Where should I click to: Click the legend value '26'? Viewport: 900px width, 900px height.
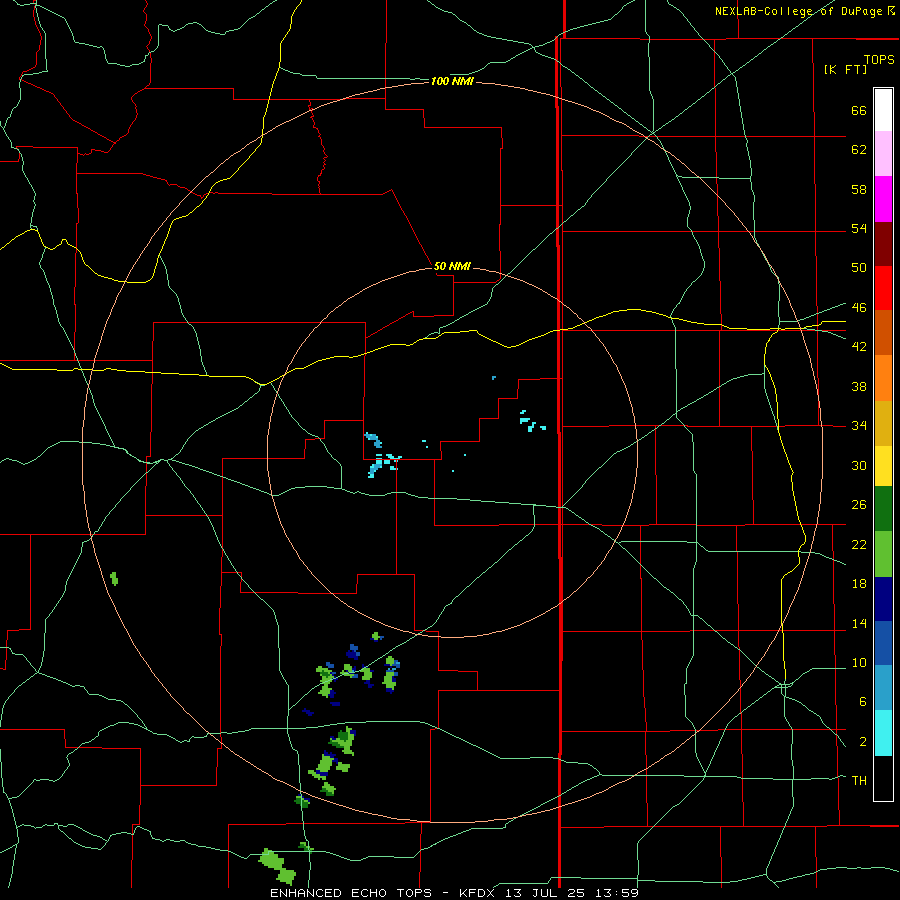point(859,505)
